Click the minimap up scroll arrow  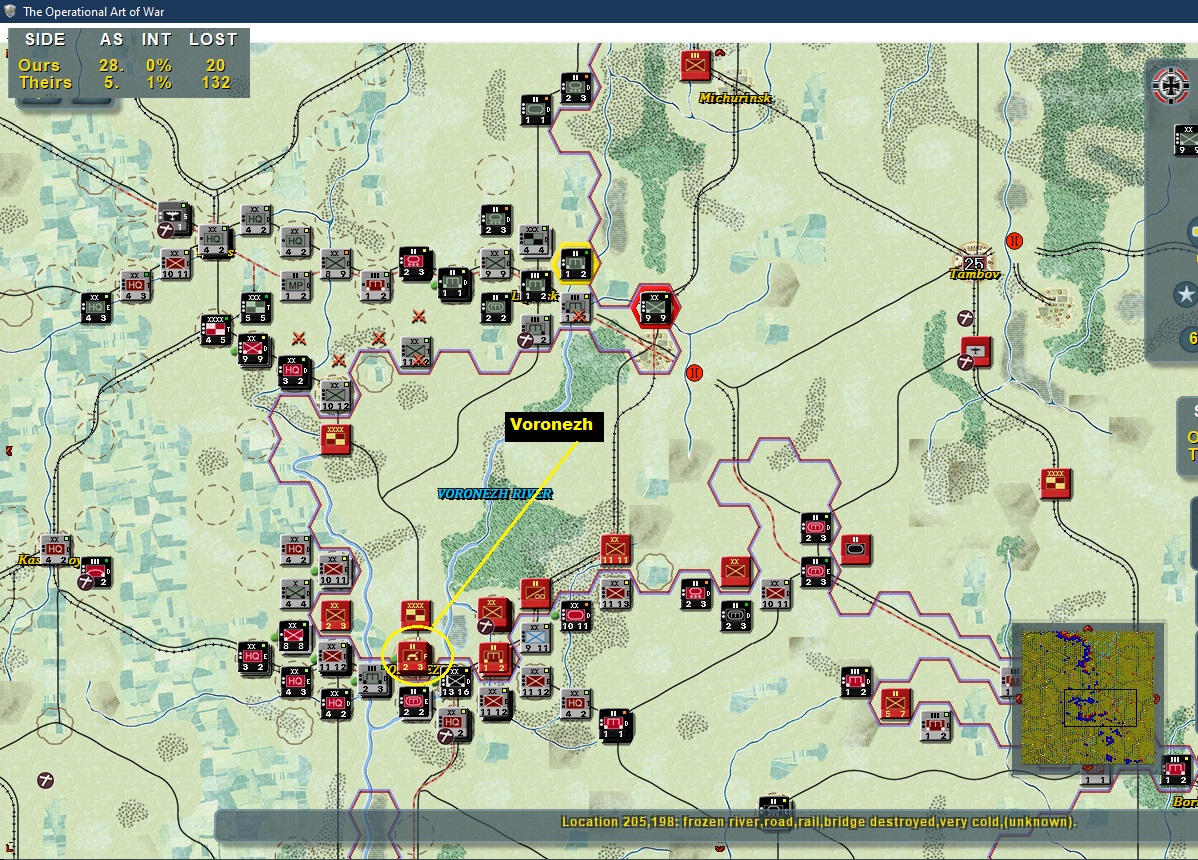click(x=1088, y=629)
